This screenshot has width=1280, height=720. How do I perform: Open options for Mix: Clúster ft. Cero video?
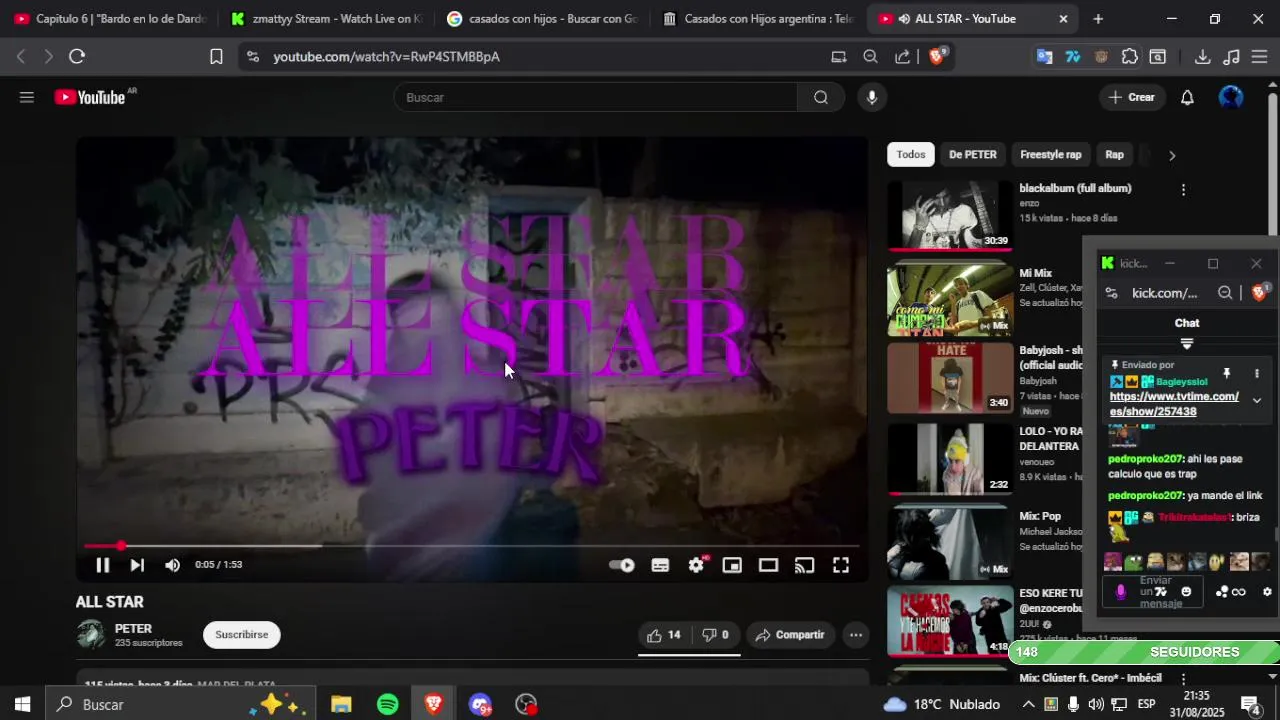(1183, 679)
